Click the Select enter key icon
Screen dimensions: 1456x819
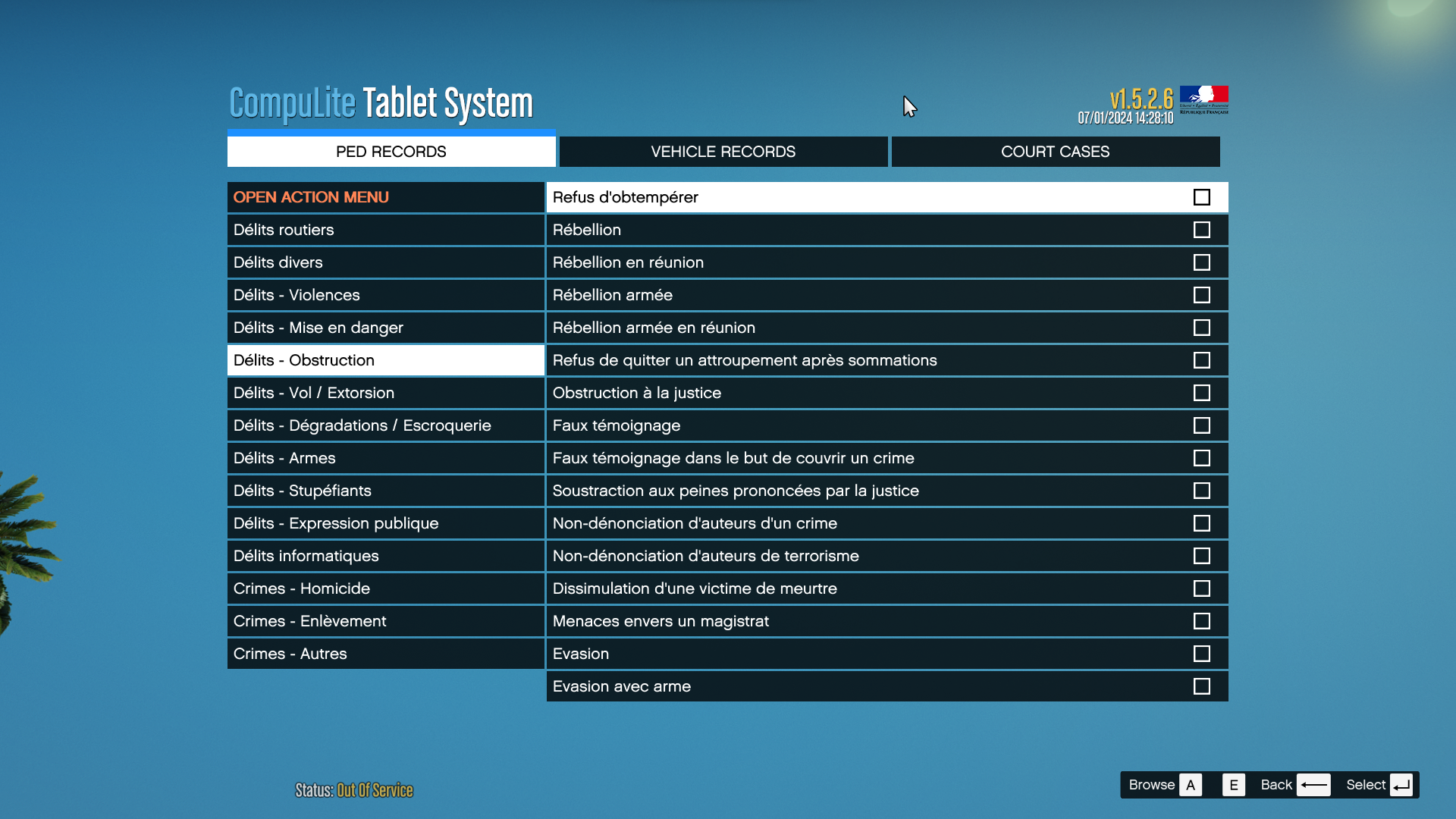(1401, 785)
